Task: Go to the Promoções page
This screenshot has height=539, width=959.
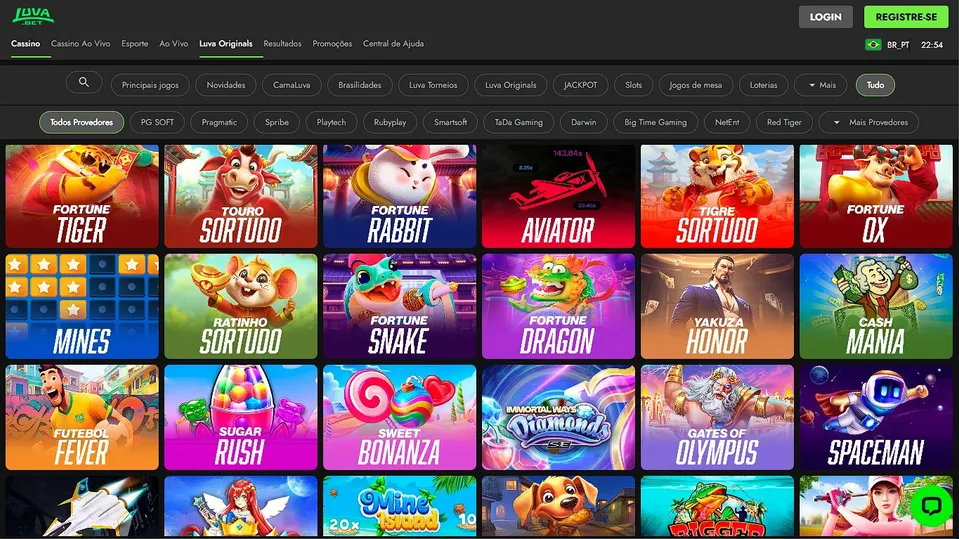Action: [x=332, y=43]
